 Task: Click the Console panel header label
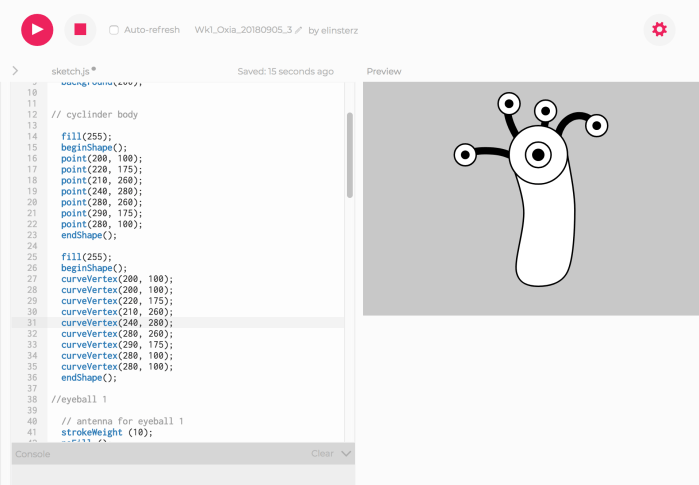(33, 454)
